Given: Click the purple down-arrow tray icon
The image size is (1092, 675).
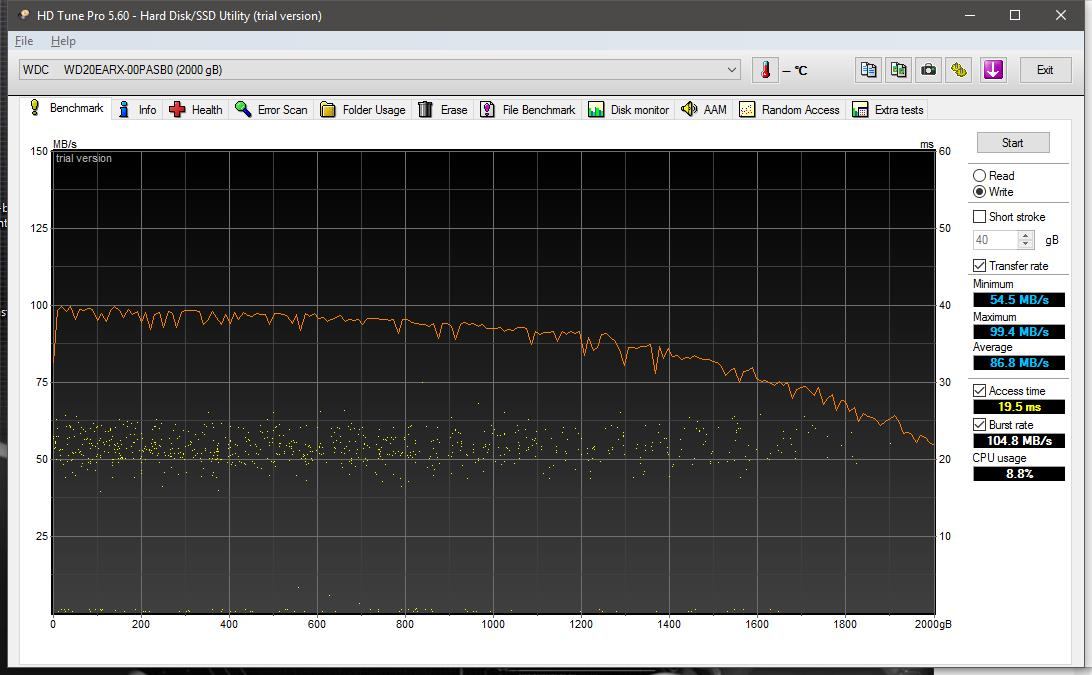Looking at the screenshot, I should pos(993,70).
